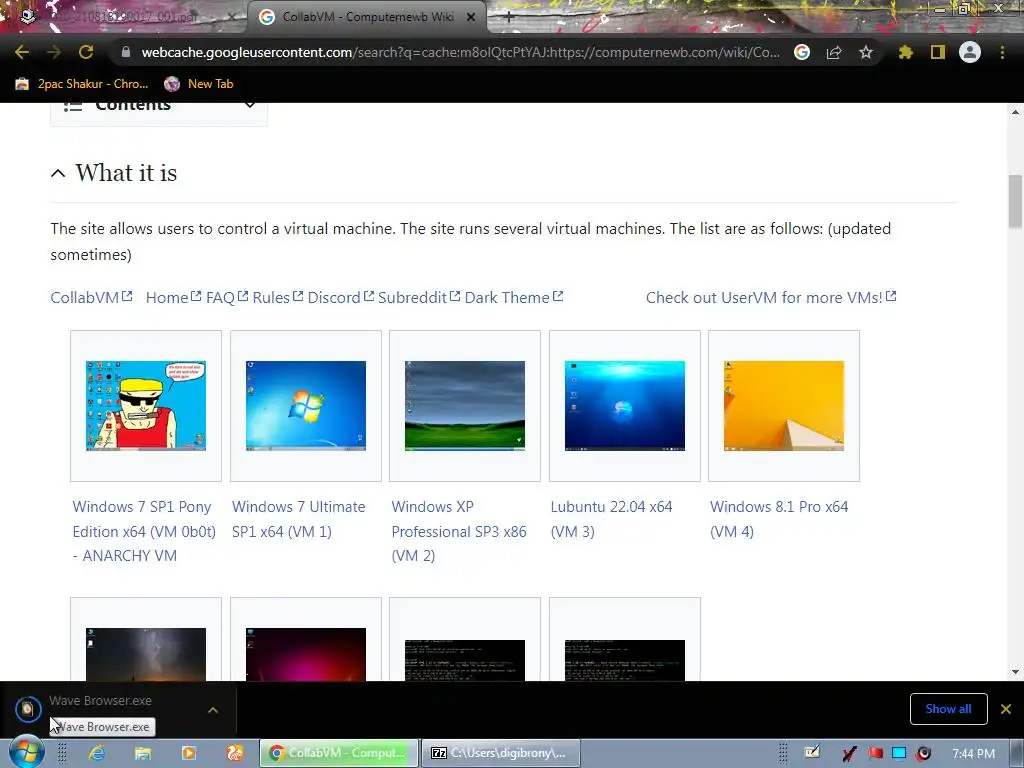
Task: Open the thumbnail with the magenta wallpaper
Action: point(306,654)
